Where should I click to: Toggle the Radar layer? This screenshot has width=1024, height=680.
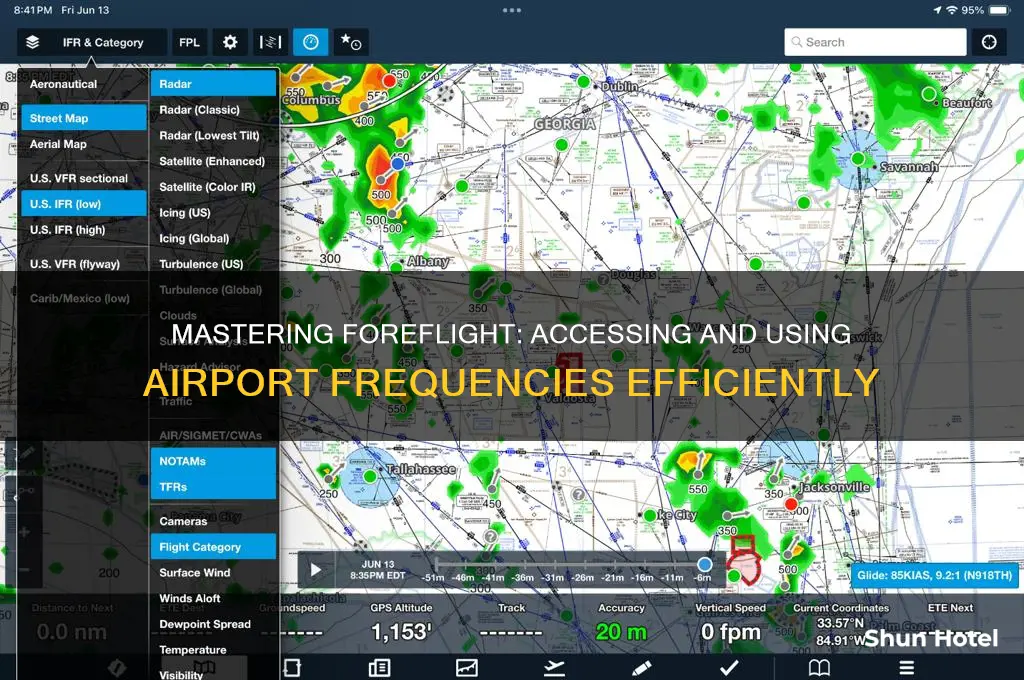(213, 84)
